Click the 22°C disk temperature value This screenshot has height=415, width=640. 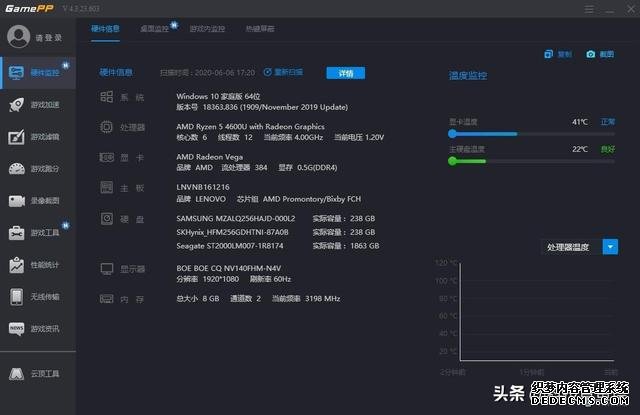[580, 149]
